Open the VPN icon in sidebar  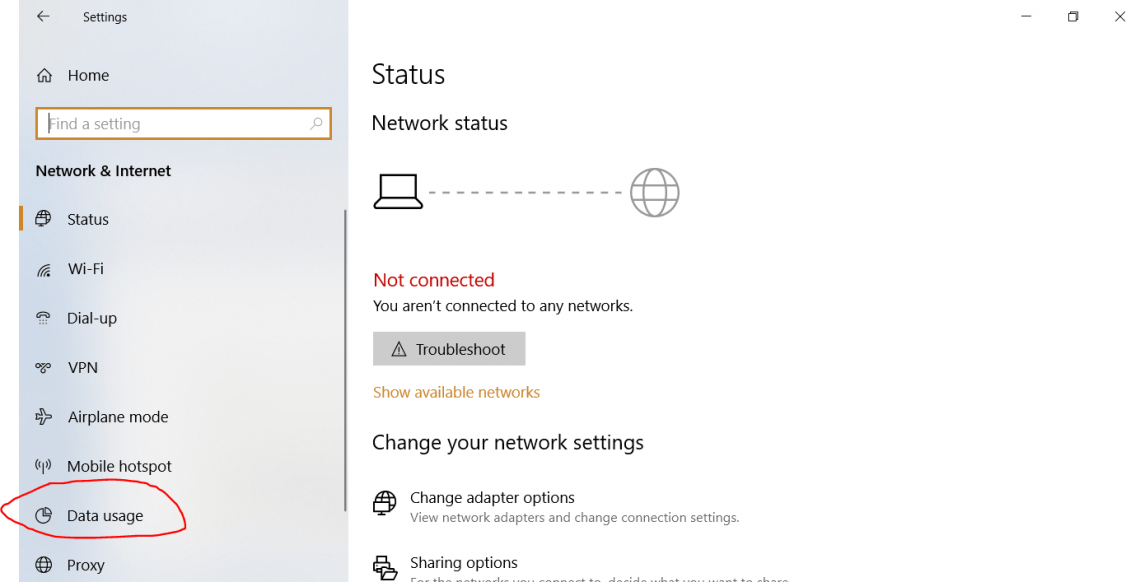(x=43, y=368)
